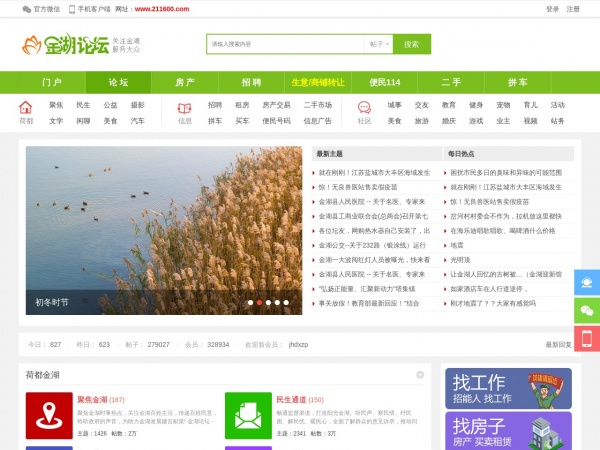Click the search keyword input field

click(x=286, y=44)
